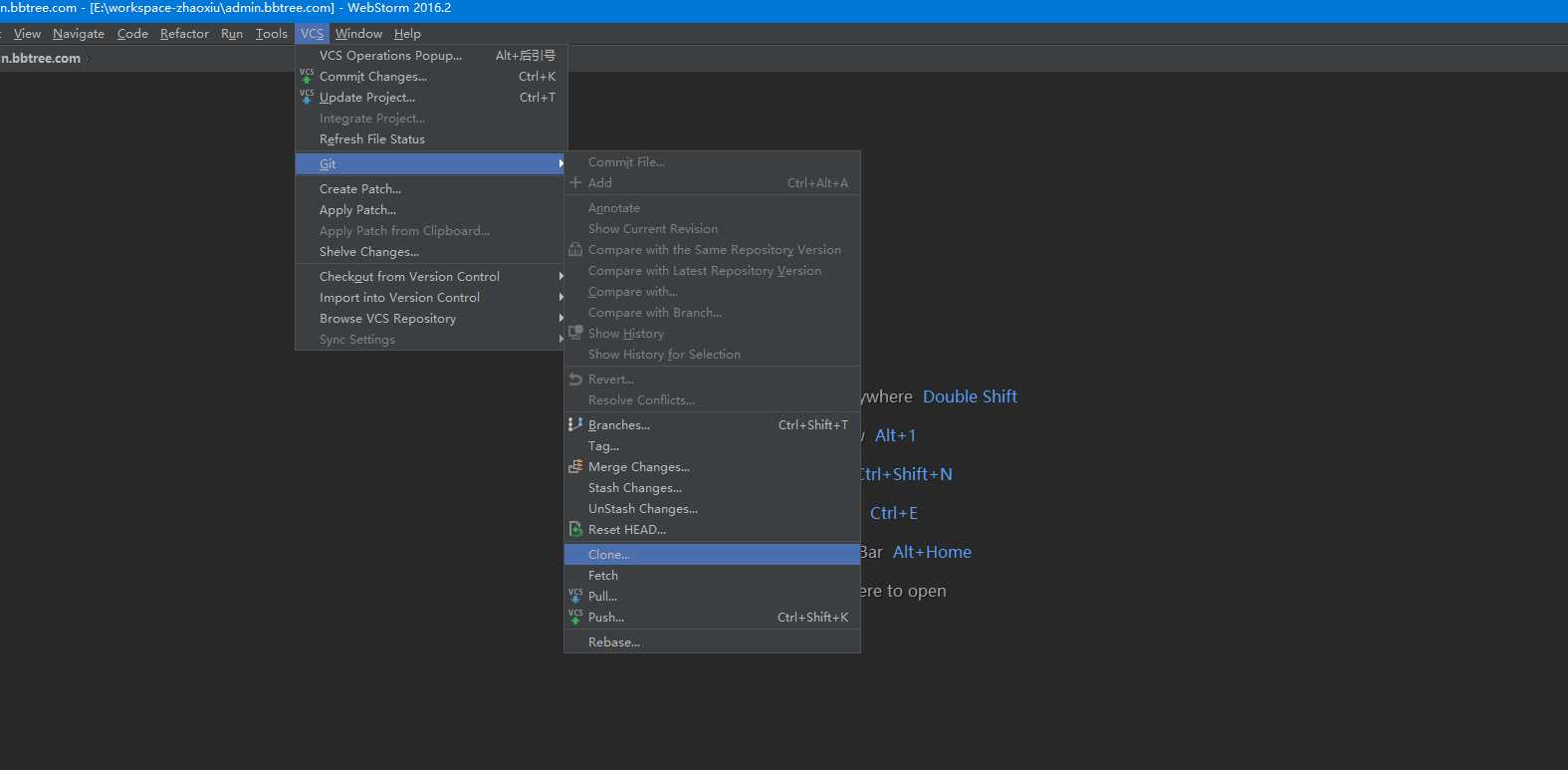1568x770 pixels.
Task: Select Stash Changes item
Action: 712,487
